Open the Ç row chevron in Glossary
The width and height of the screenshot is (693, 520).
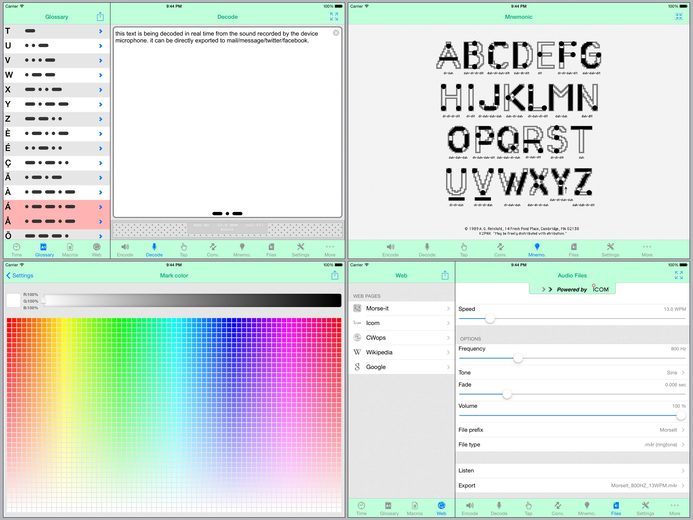click(x=101, y=163)
